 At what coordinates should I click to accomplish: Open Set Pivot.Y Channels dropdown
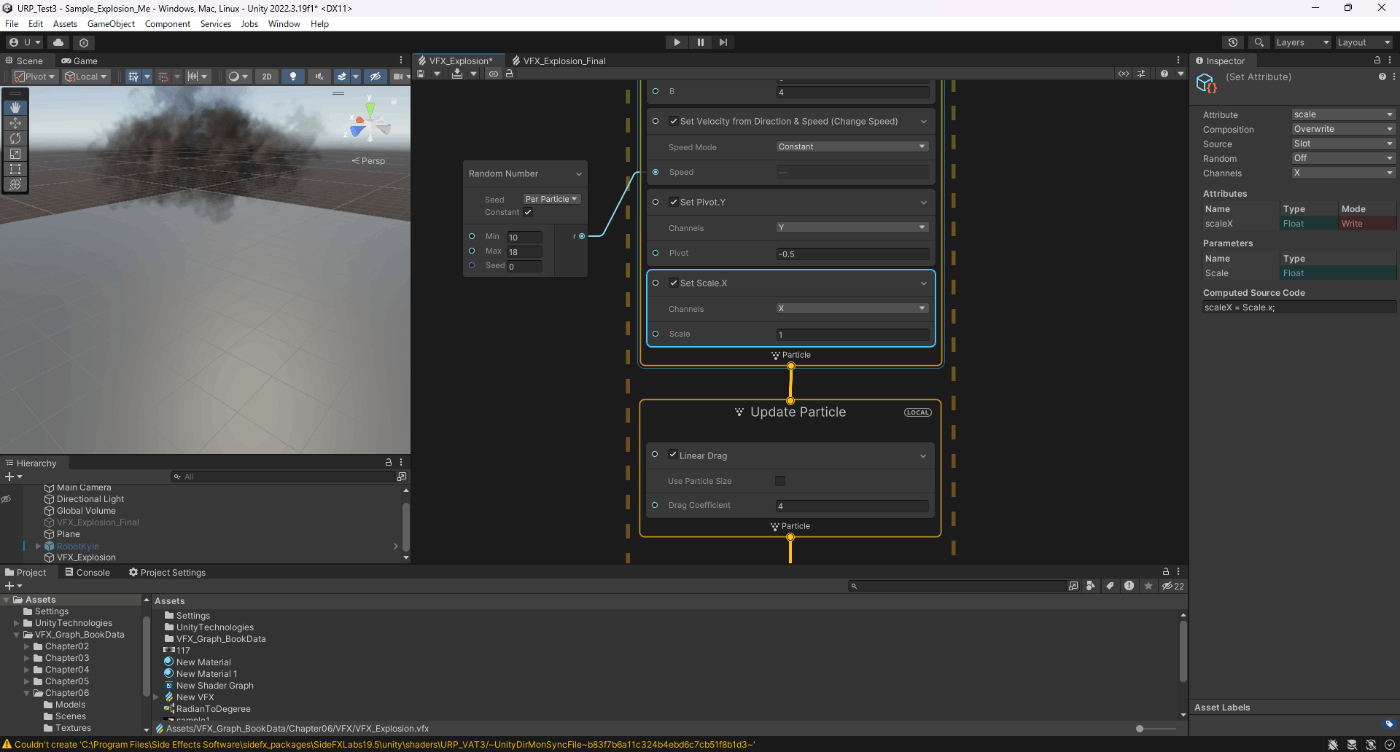click(853, 227)
